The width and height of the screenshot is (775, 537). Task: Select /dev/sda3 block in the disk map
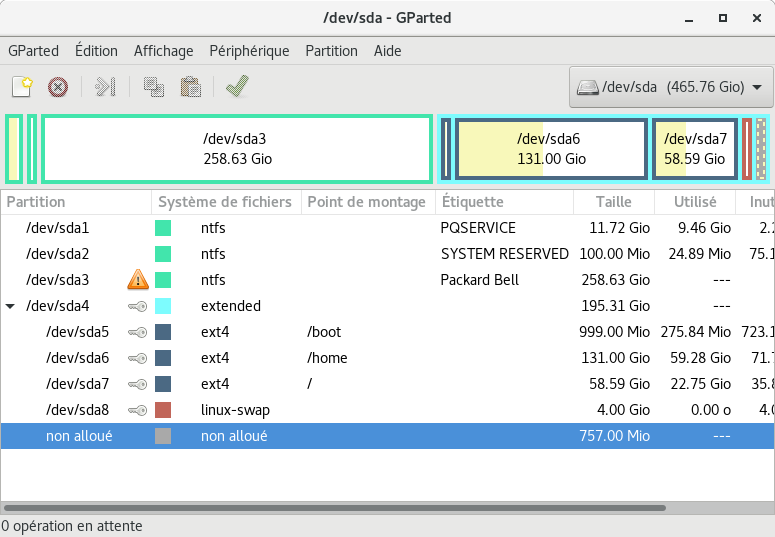tap(237, 149)
